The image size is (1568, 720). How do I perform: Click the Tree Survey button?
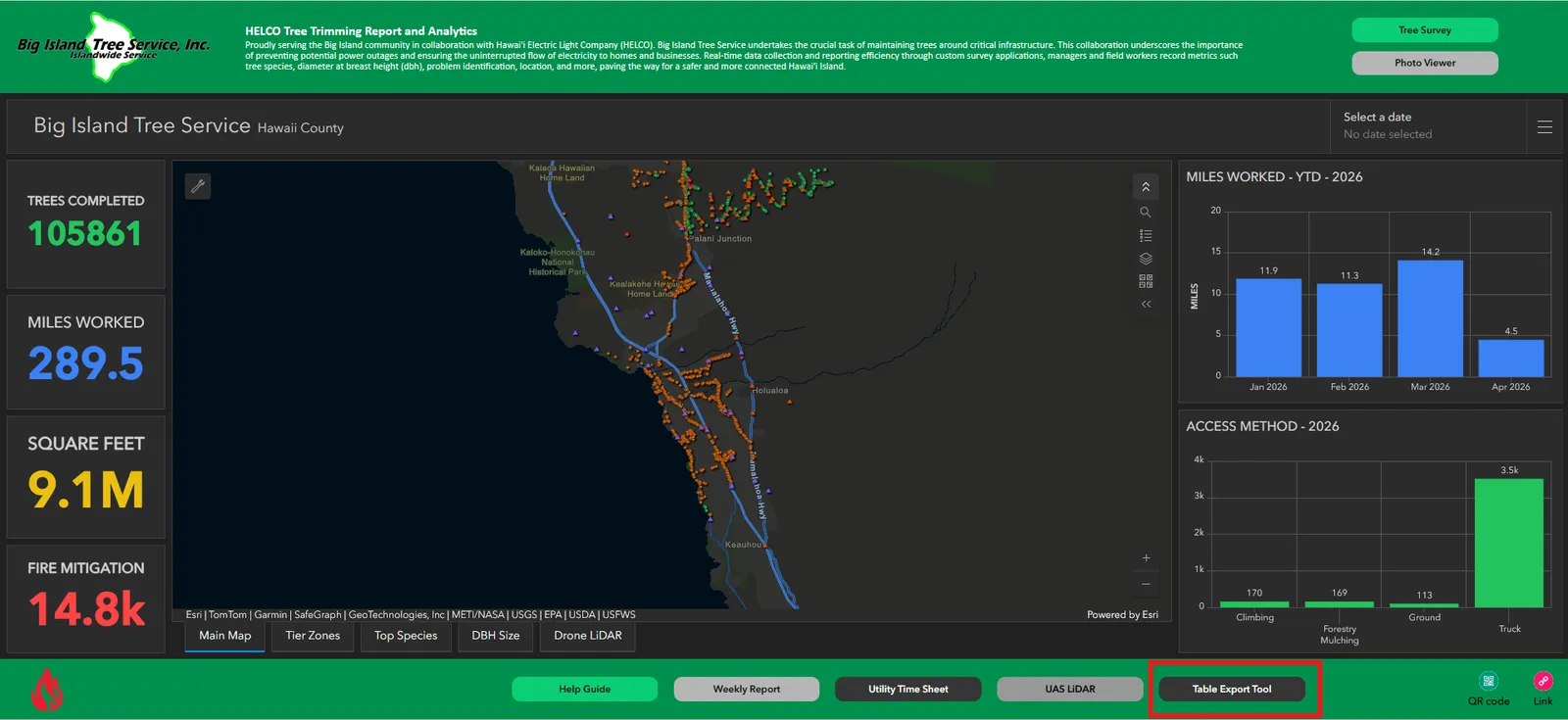(1425, 30)
